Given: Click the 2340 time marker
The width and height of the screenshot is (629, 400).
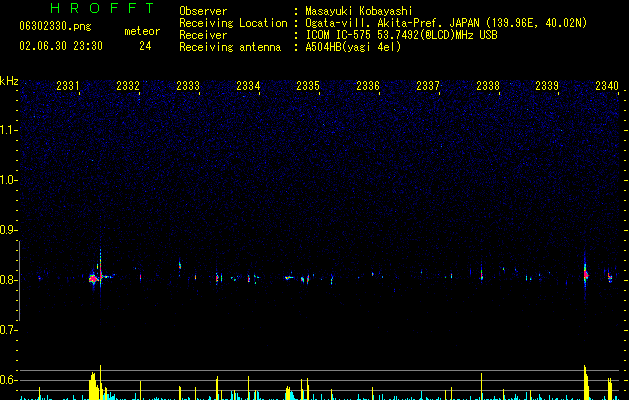Looking at the screenshot, I should (x=607, y=85).
